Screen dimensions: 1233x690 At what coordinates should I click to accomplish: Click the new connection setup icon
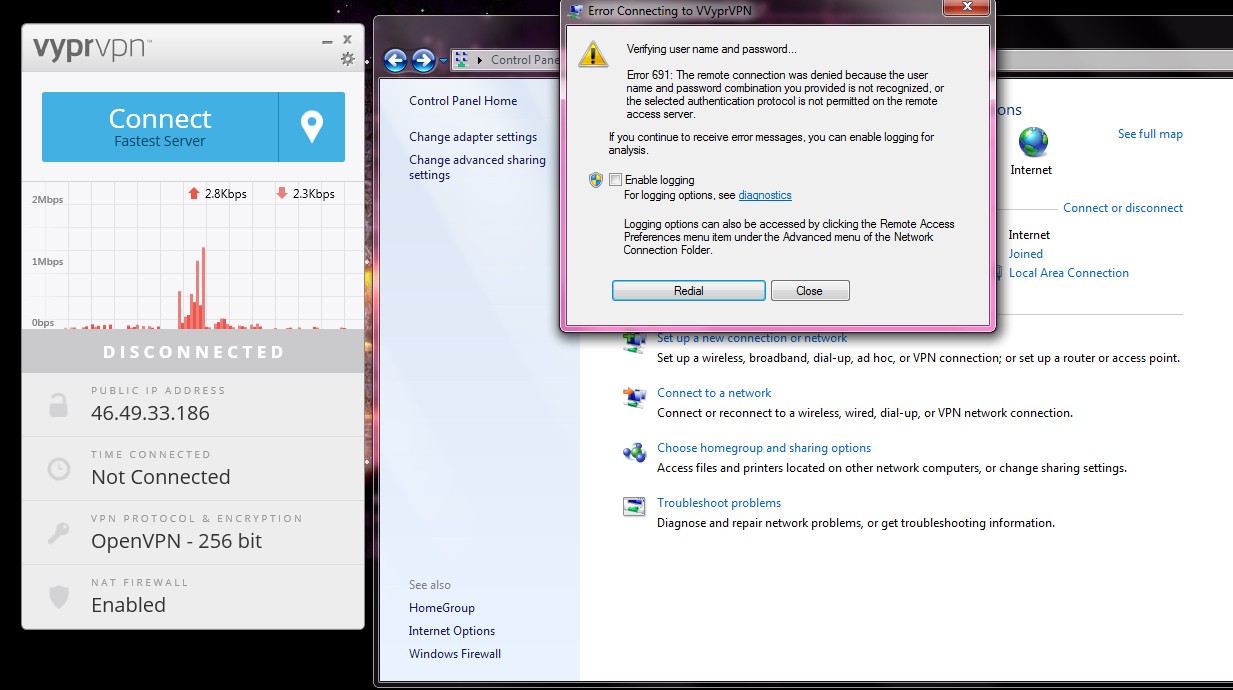tap(634, 342)
